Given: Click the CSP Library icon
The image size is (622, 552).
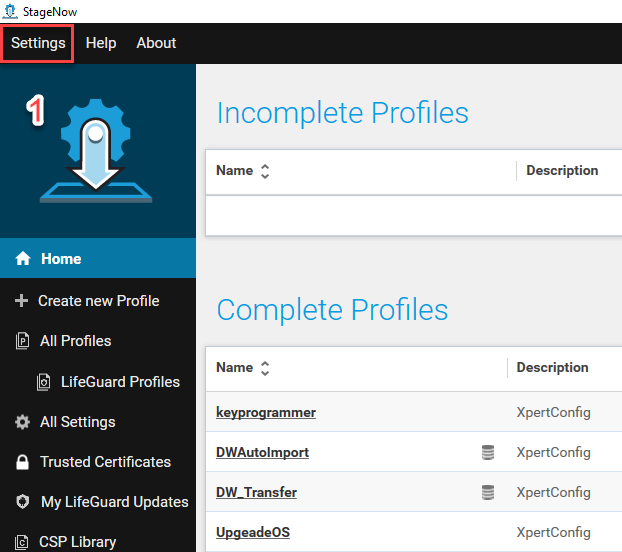Looking at the screenshot, I should pyautogui.click(x=22, y=542).
